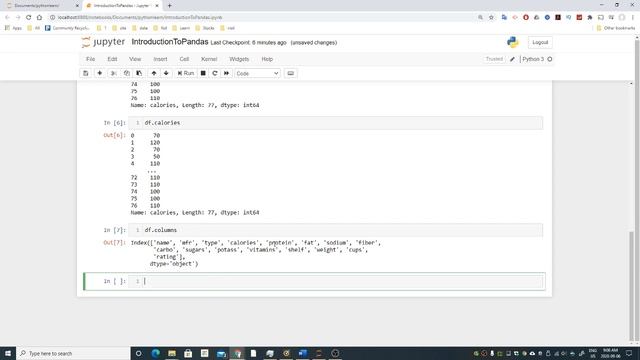Reload the browser page
Viewport: 640px width, 360px height.
pyautogui.click(x=29, y=17)
